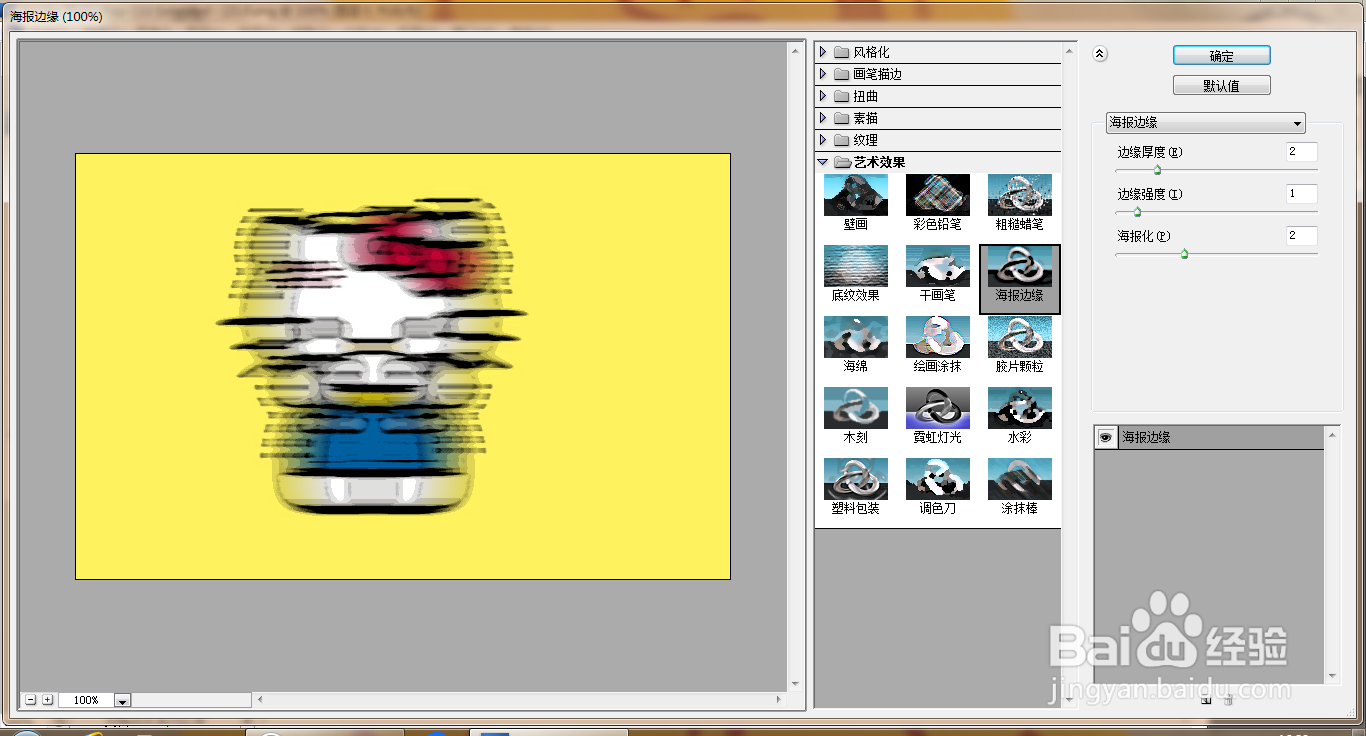This screenshot has width=1366, height=736.
Task: Select the 调色刀 filter thumbnail
Action: coord(938,480)
